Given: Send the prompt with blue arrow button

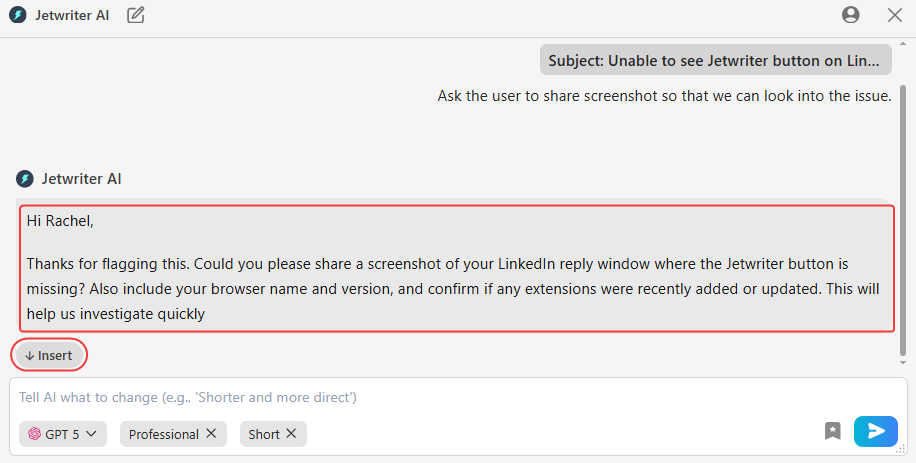Looking at the screenshot, I should click(x=875, y=431).
